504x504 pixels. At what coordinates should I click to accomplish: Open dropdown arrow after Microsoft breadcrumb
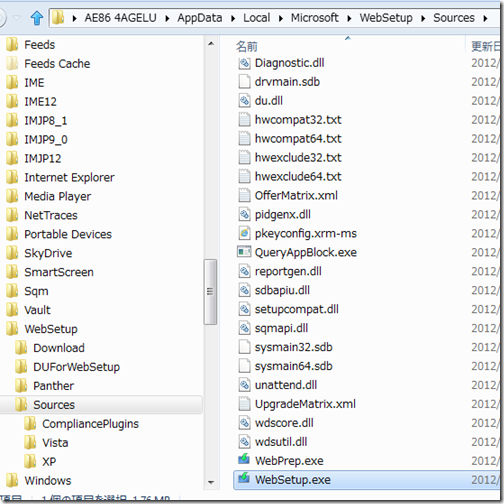point(349,18)
